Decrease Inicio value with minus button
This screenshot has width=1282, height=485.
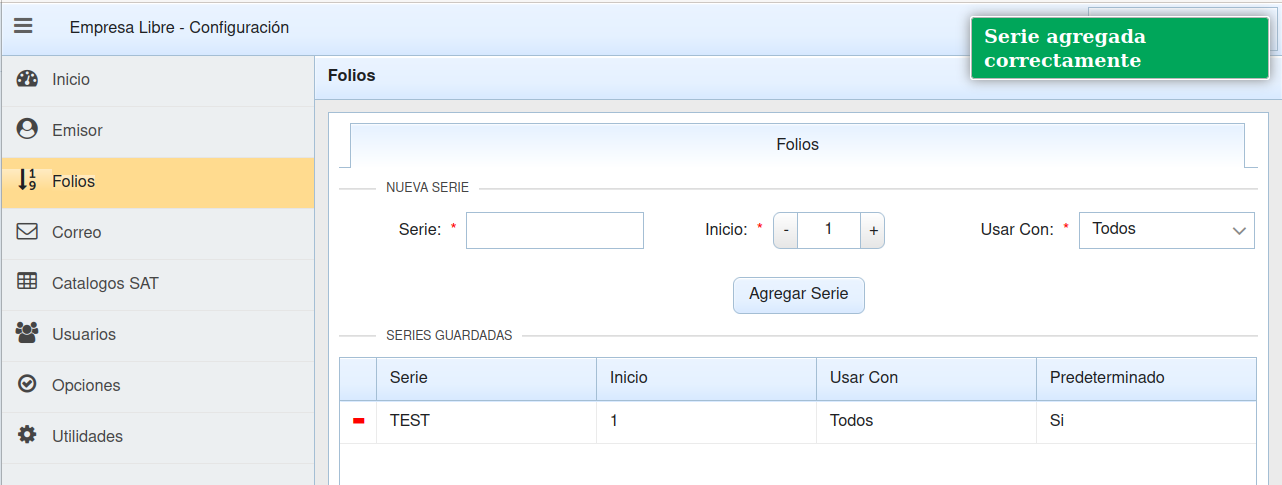point(786,230)
